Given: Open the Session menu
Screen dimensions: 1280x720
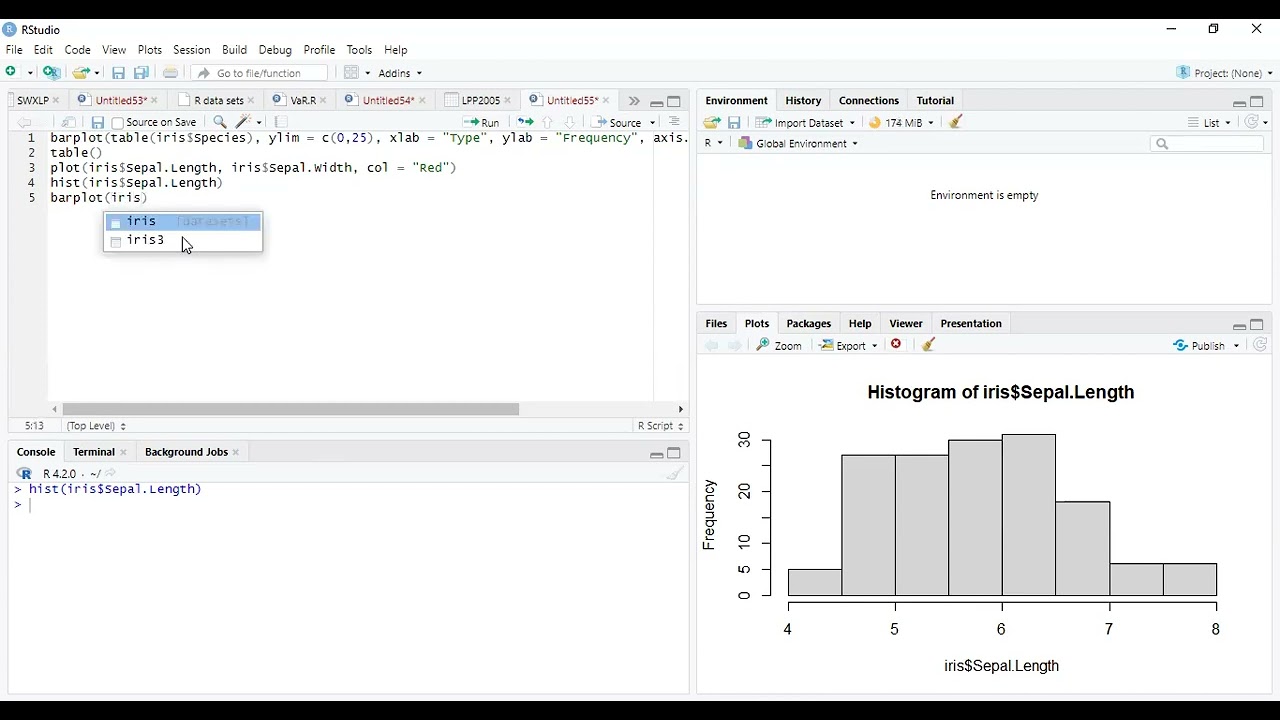Looking at the screenshot, I should 191,49.
